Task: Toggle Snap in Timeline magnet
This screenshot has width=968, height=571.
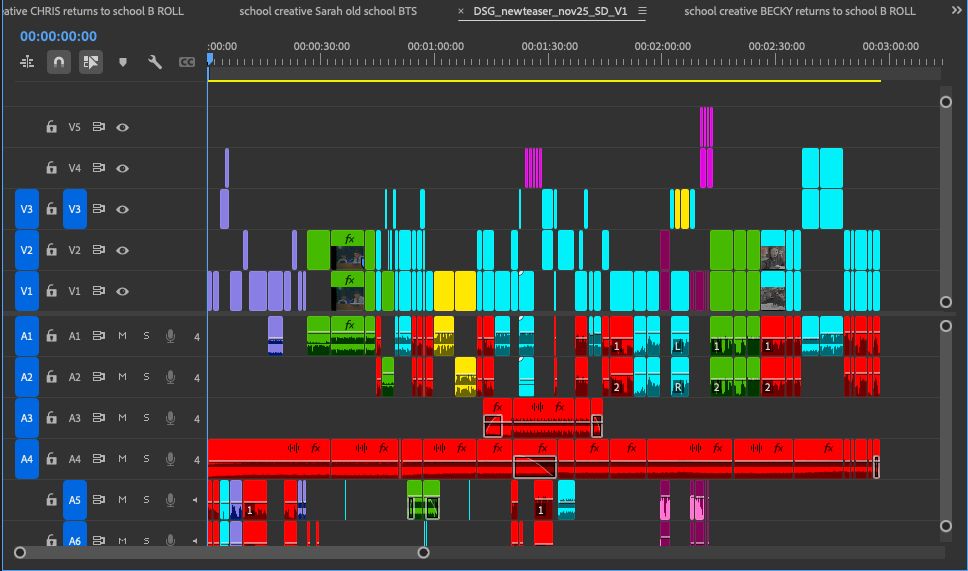Action: (59, 62)
